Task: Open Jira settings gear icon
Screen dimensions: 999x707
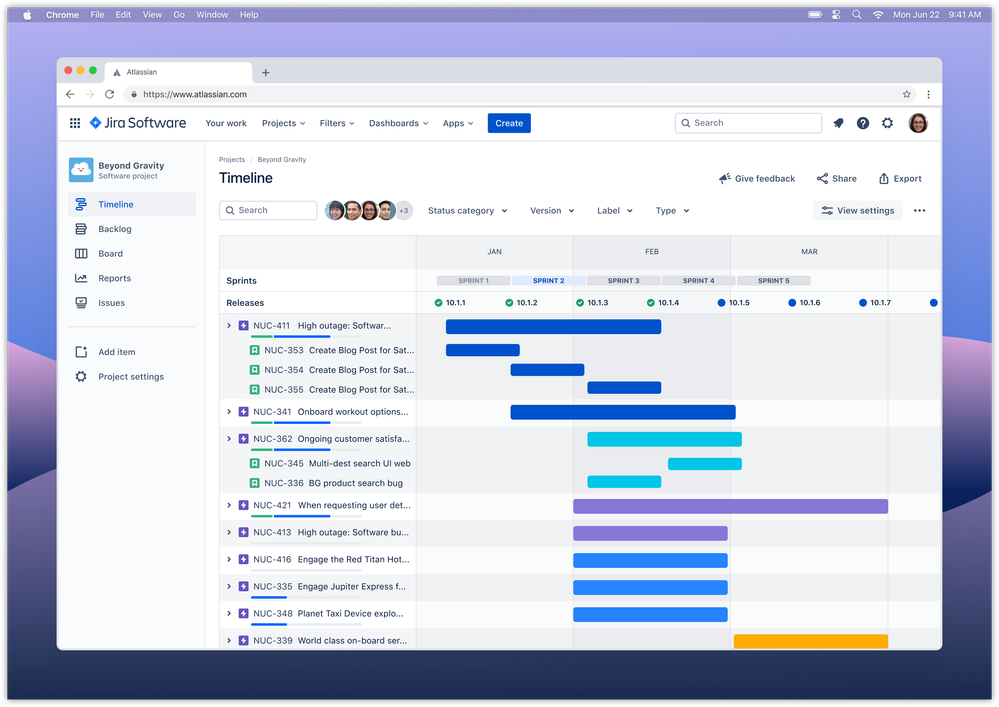Action: (x=888, y=123)
